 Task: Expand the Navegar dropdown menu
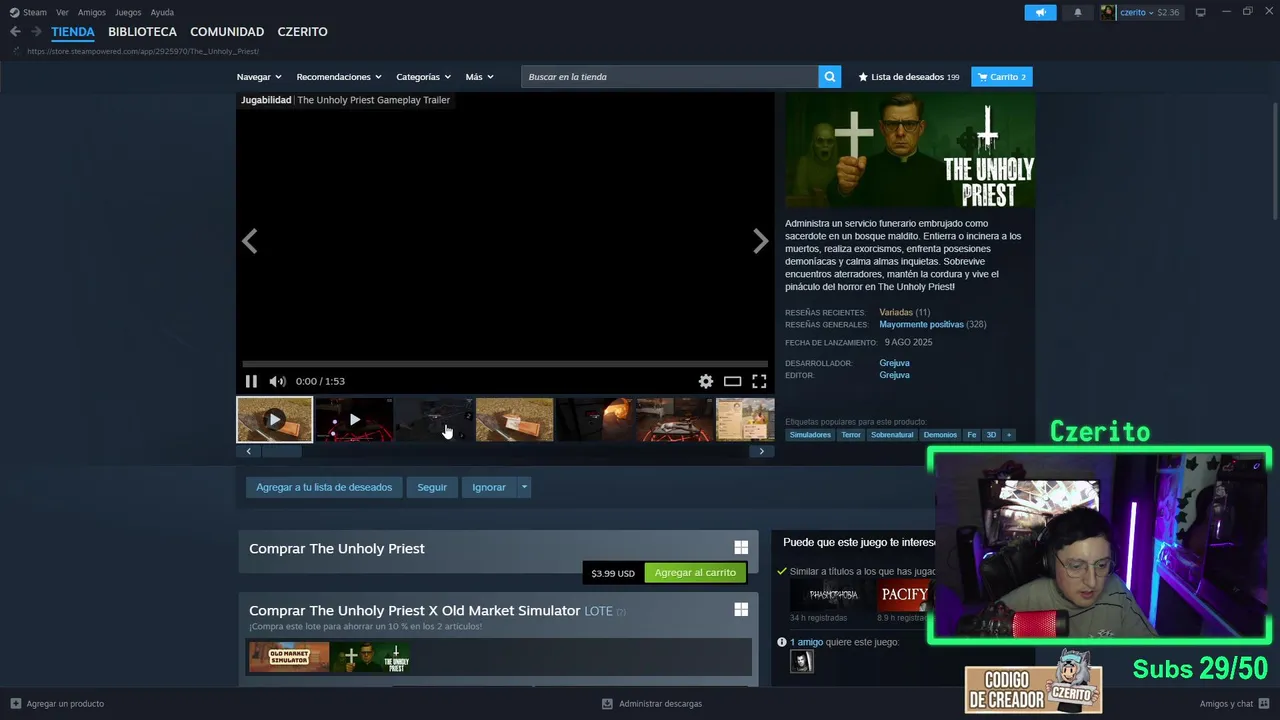coord(259,77)
